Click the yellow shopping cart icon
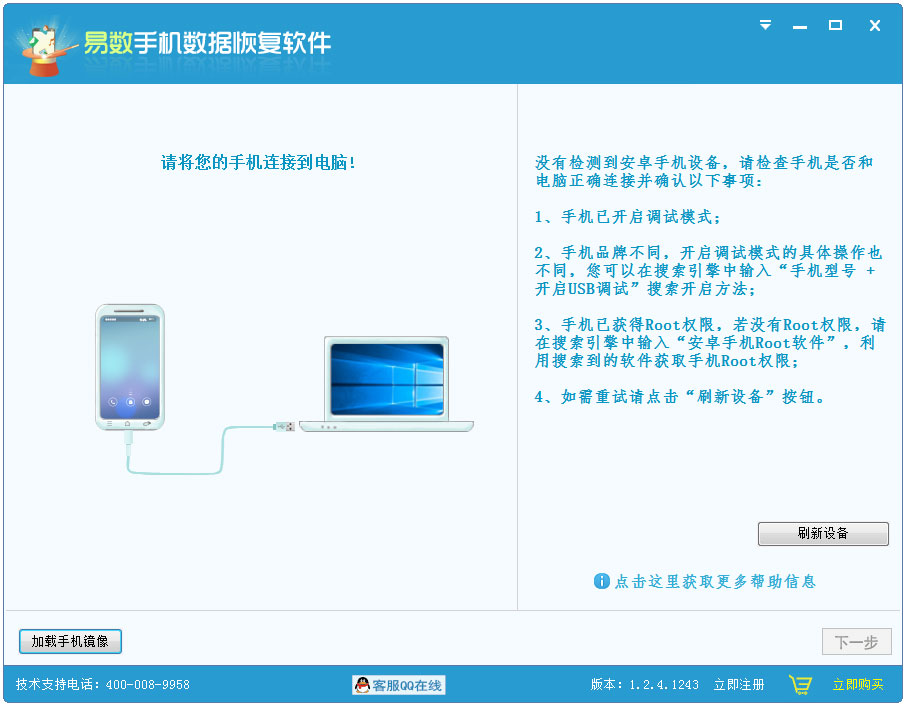This screenshot has width=909, height=707. (x=800, y=684)
